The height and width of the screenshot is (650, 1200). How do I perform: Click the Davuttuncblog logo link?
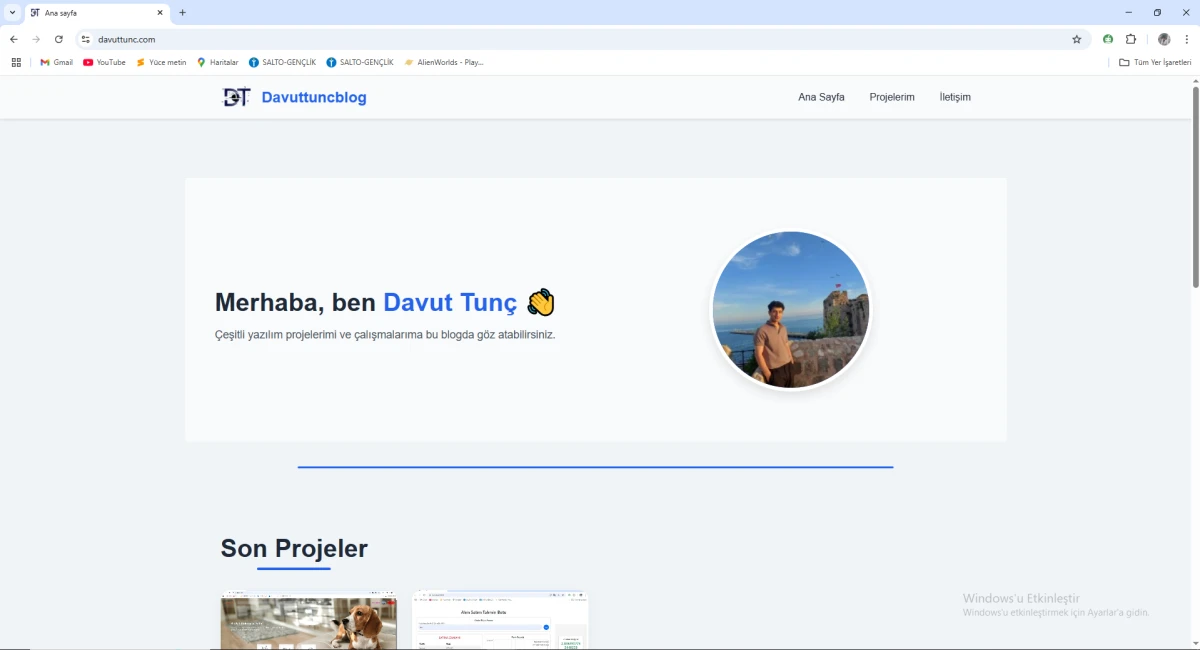tap(294, 97)
